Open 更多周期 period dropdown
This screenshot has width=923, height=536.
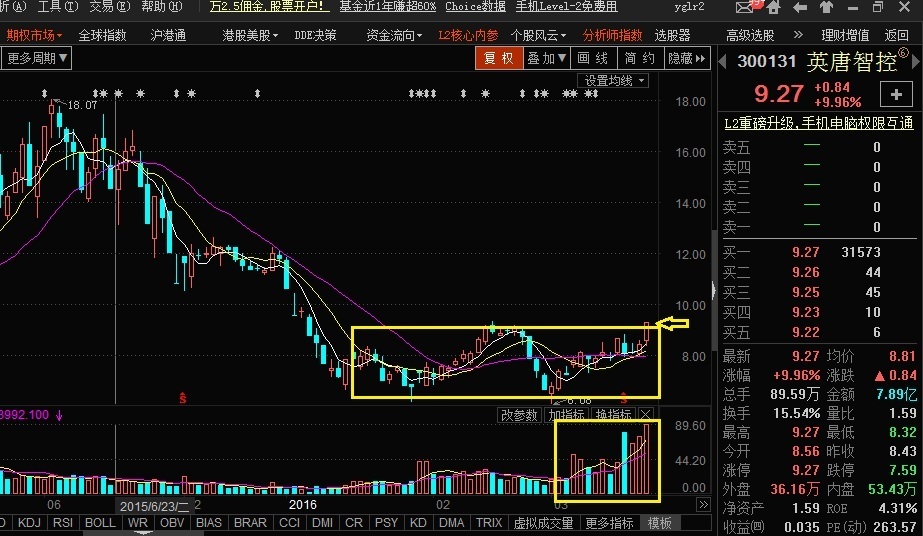point(36,58)
